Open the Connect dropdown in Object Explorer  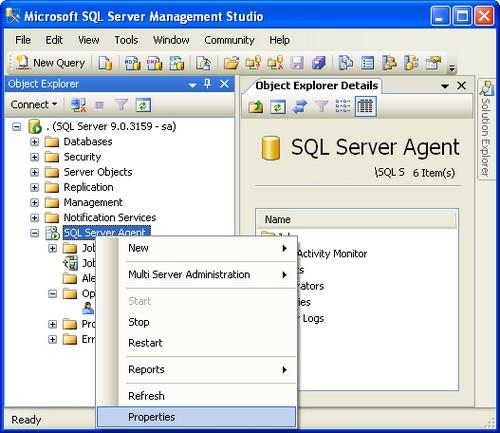click(x=34, y=105)
